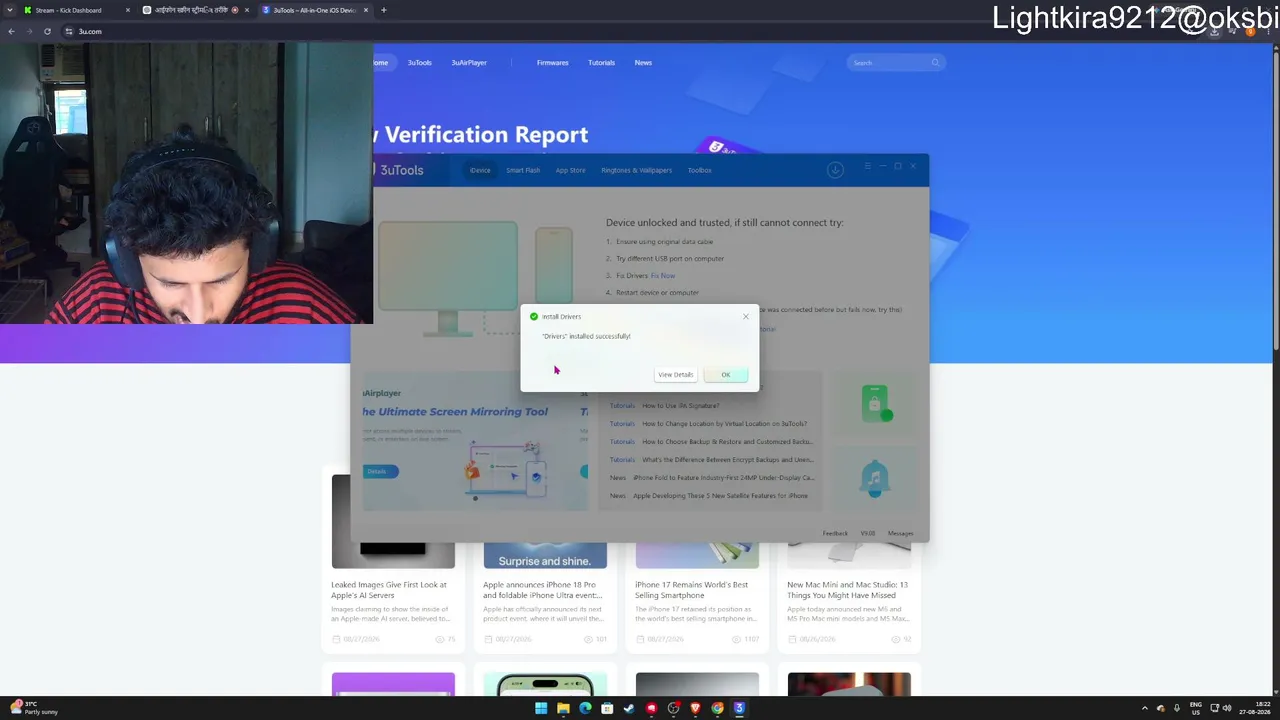Open article 'iPhone 17 Remains World's Best Selling Smartphone'
The image size is (1280, 720).
point(691,590)
